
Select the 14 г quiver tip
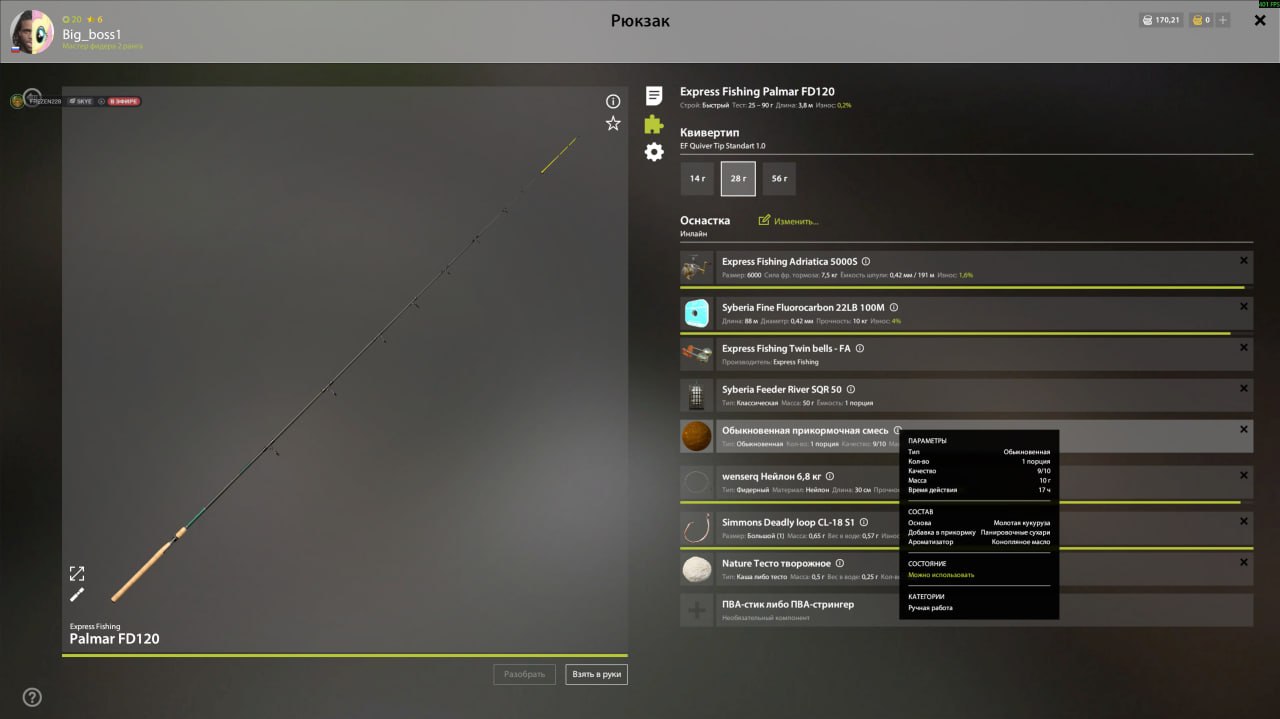coord(698,179)
